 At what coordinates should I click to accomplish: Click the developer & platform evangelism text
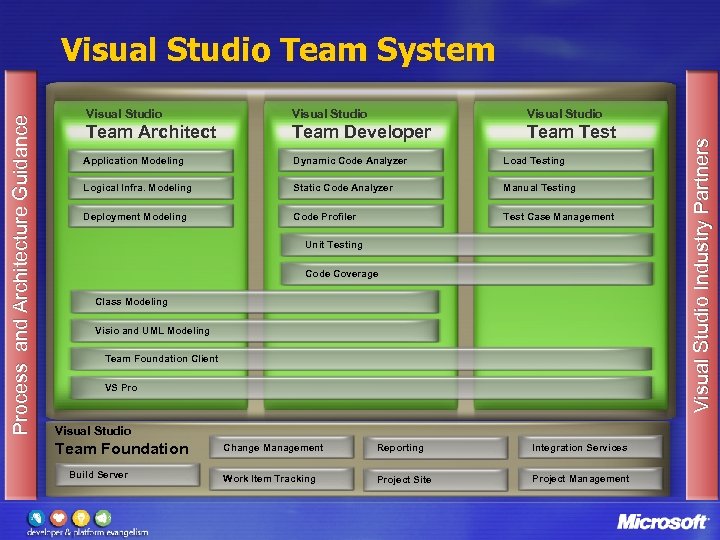pyautogui.click(x=88, y=533)
